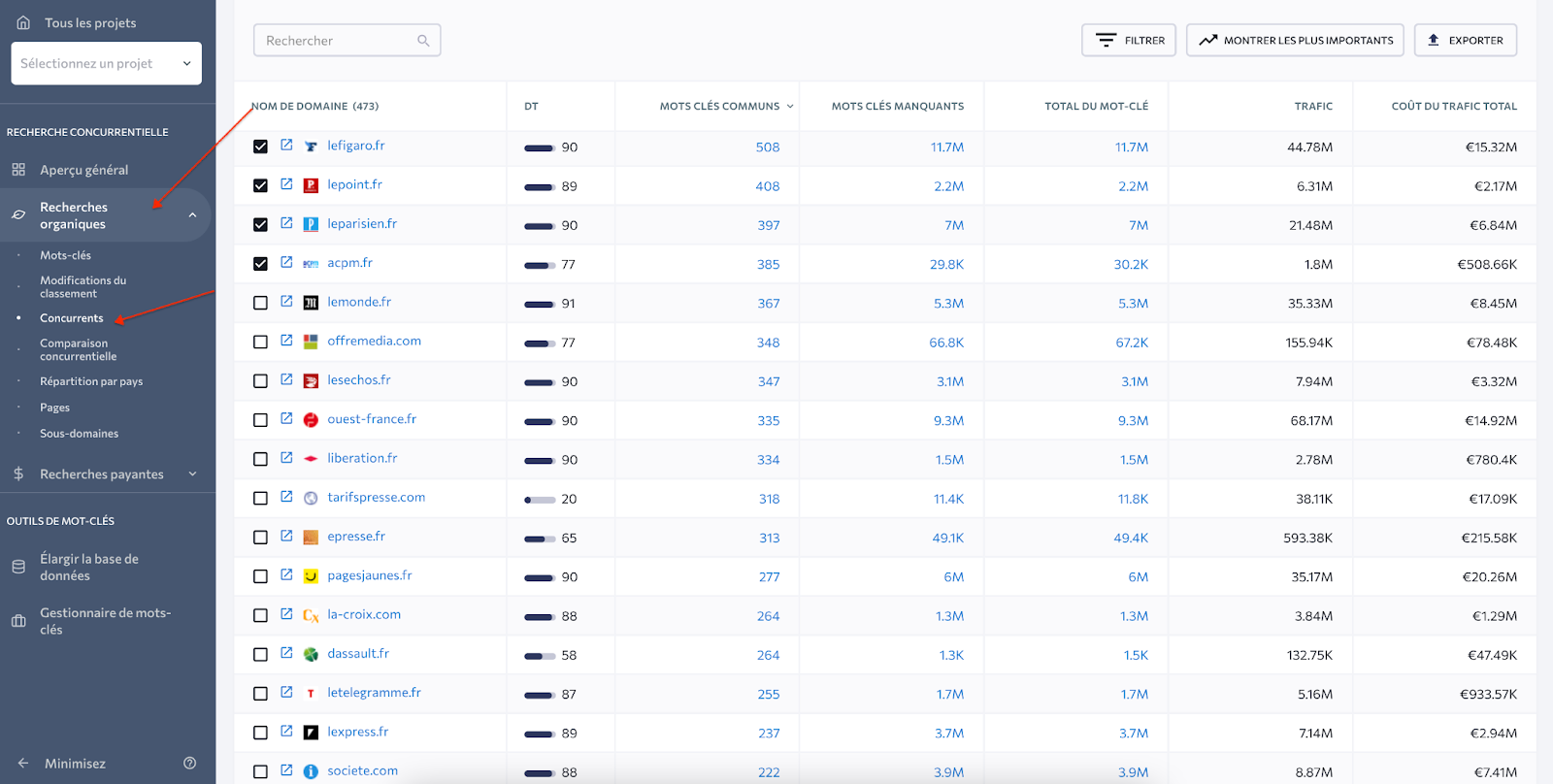The width and height of the screenshot is (1553, 784).
Task: Check the ouest-france.fr checkbox
Action: tap(260, 420)
